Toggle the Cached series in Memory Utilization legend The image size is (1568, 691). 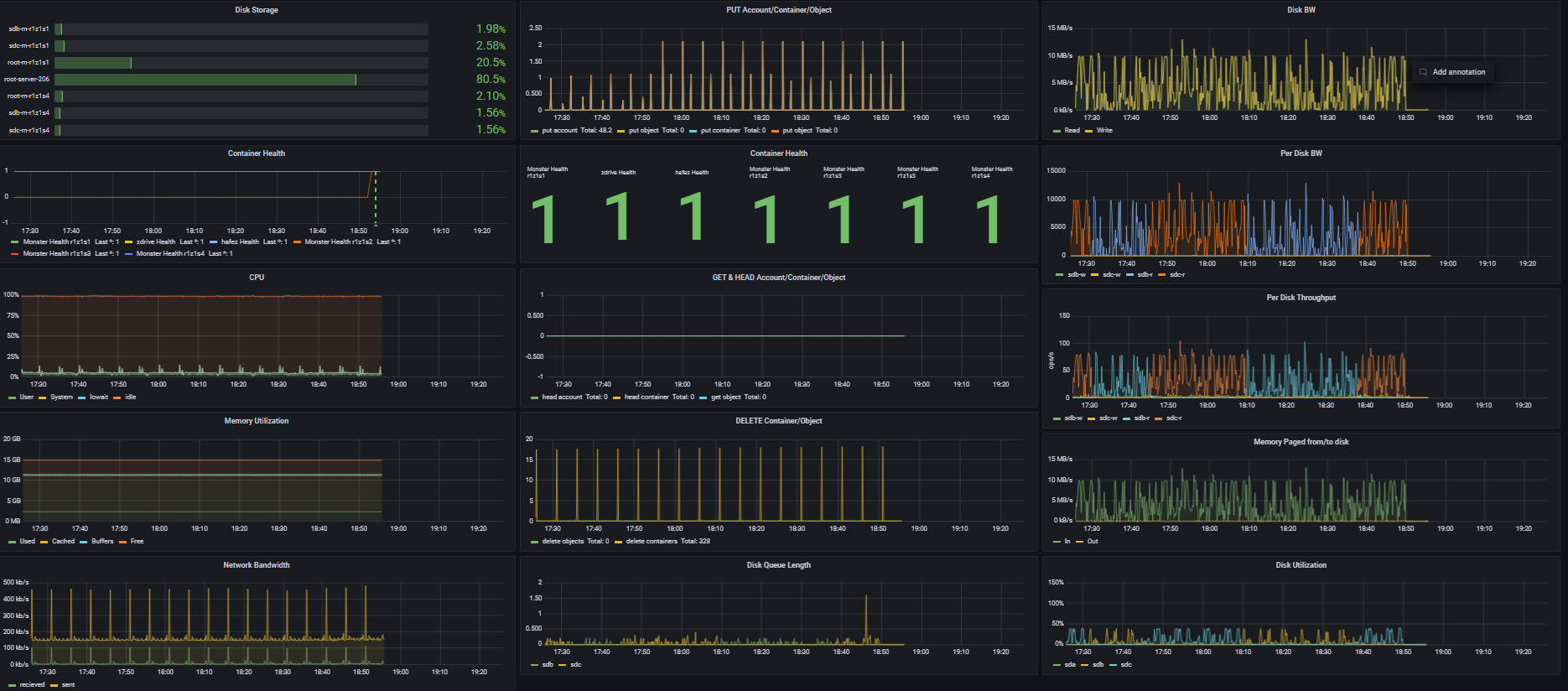(x=63, y=542)
